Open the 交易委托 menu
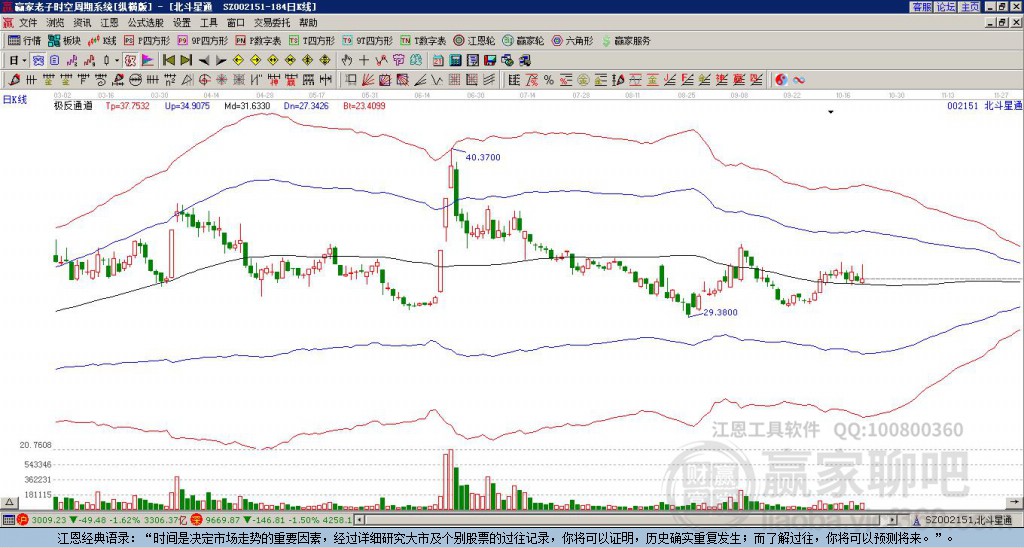Viewport: 1024px width, 548px height. coord(272,23)
